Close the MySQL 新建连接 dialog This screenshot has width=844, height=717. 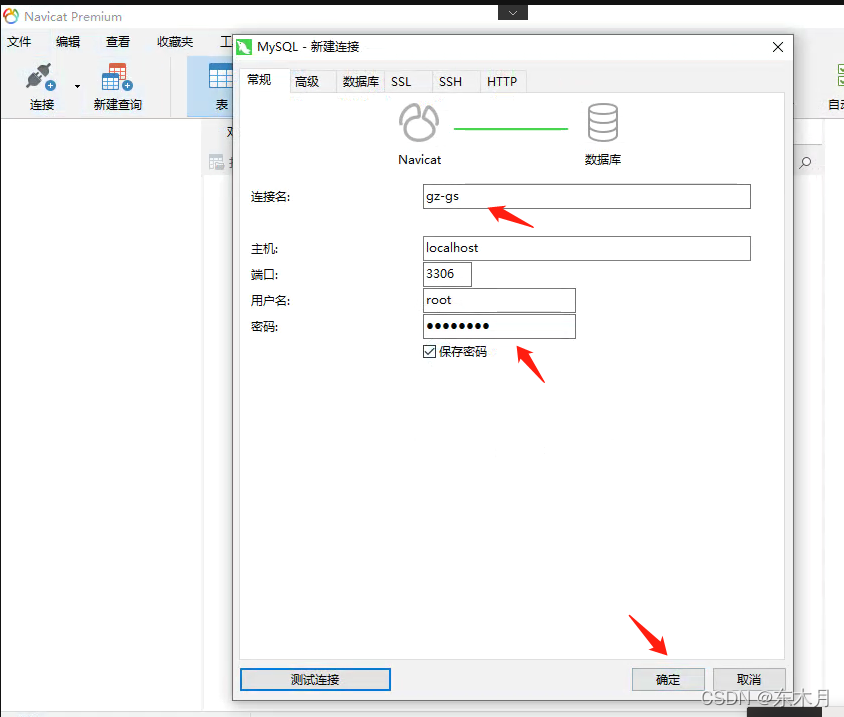pos(778,47)
